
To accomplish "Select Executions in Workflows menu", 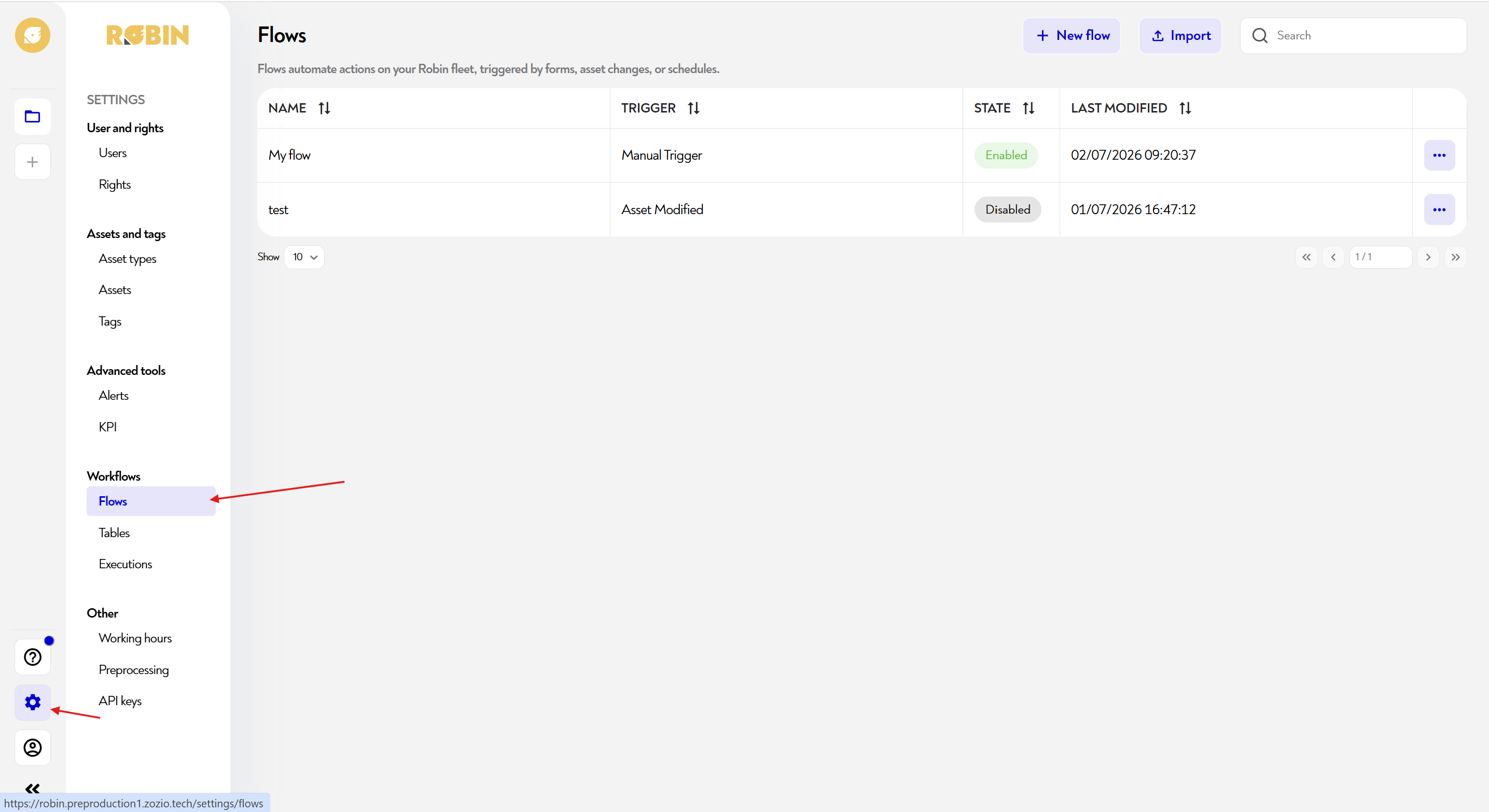I will (x=126, y=564).
